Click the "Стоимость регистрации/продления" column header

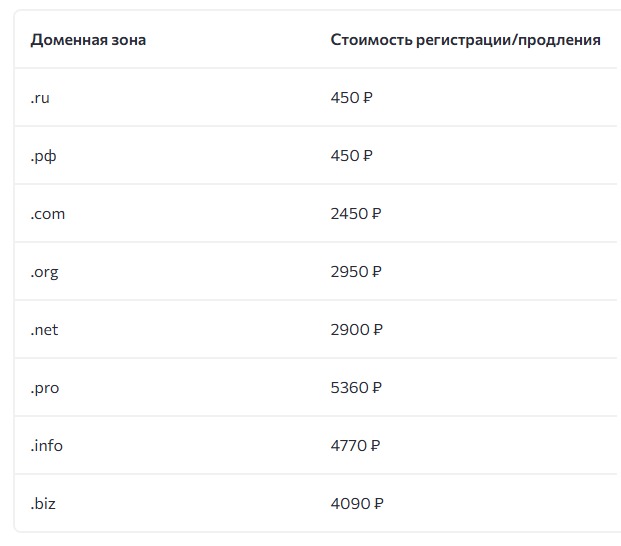[x=465, y=40]
